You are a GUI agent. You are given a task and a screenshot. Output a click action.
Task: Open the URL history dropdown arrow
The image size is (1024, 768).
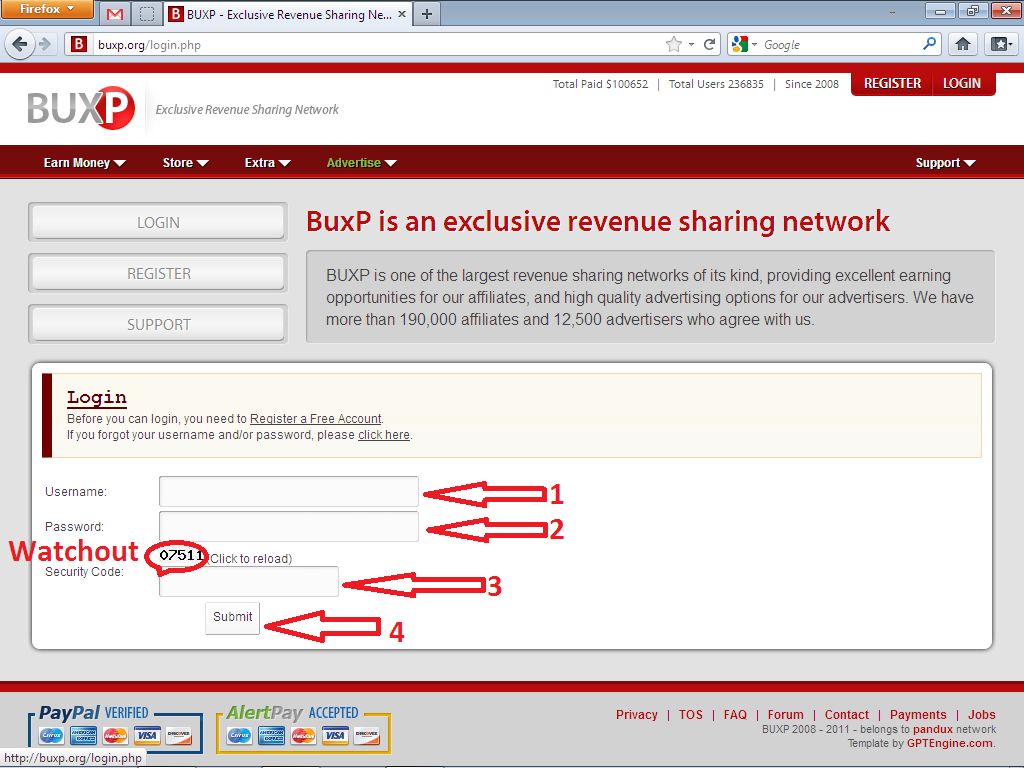[692, 44]
